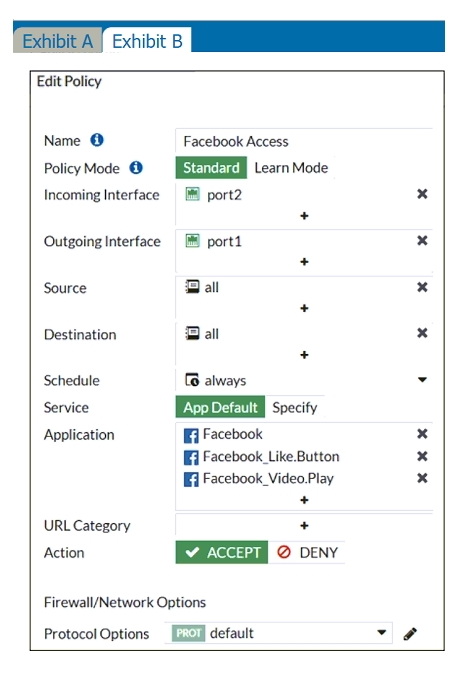Viewport: 467px width, 675px height.
Task: Select the Exhibit B tab
Action: click(x=147, y=41)
